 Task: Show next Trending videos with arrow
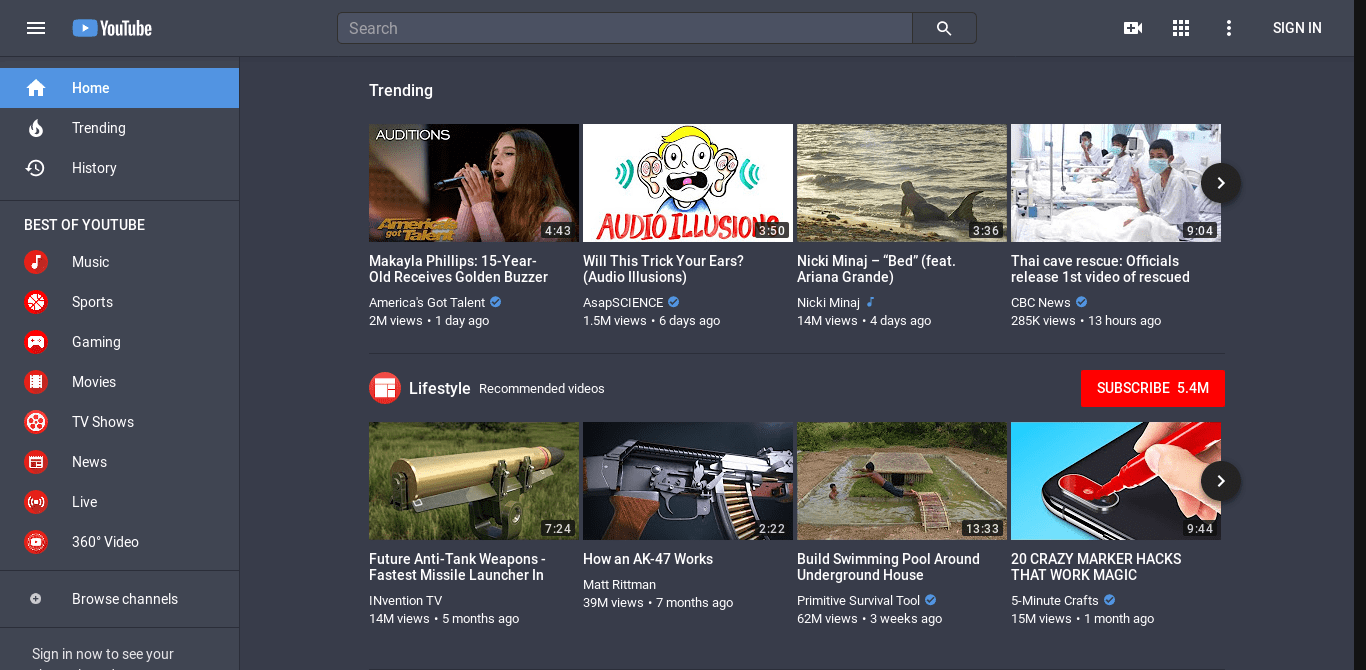coord(1221,183)
